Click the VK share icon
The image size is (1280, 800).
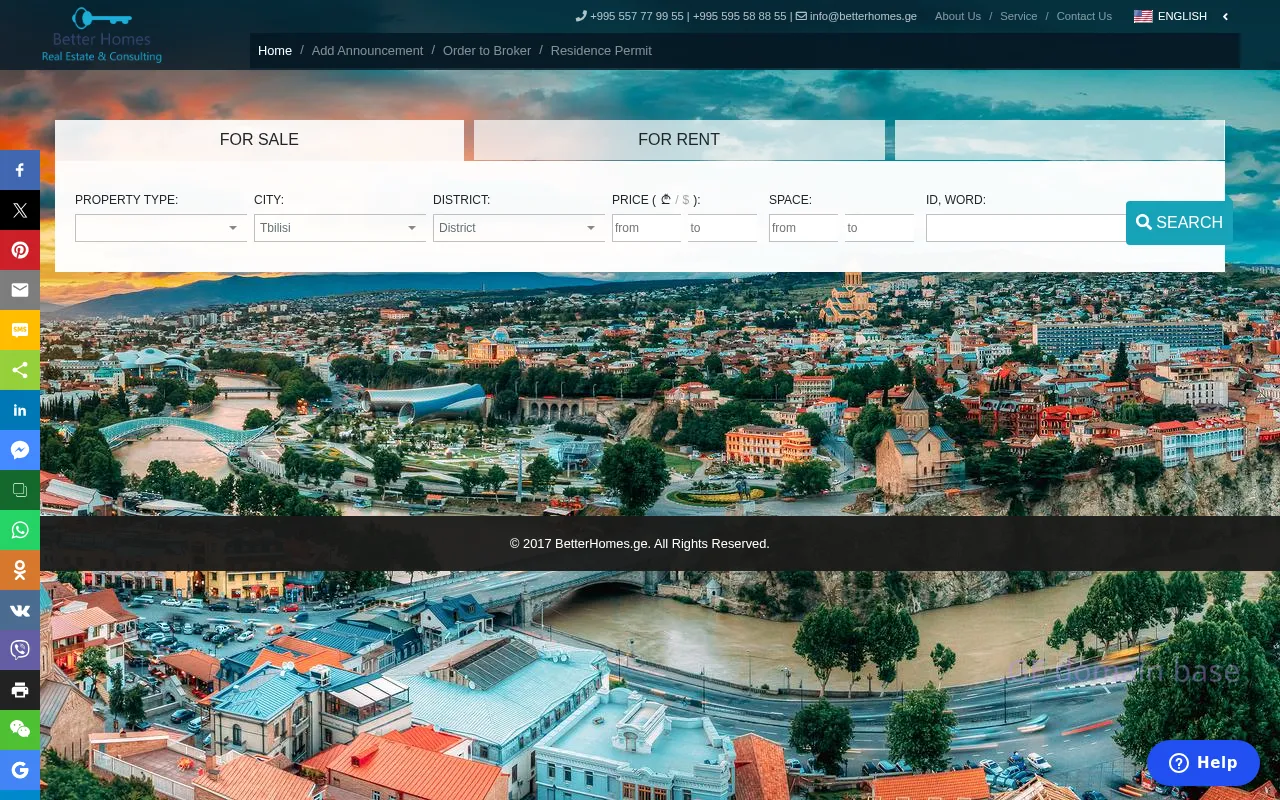20,610
